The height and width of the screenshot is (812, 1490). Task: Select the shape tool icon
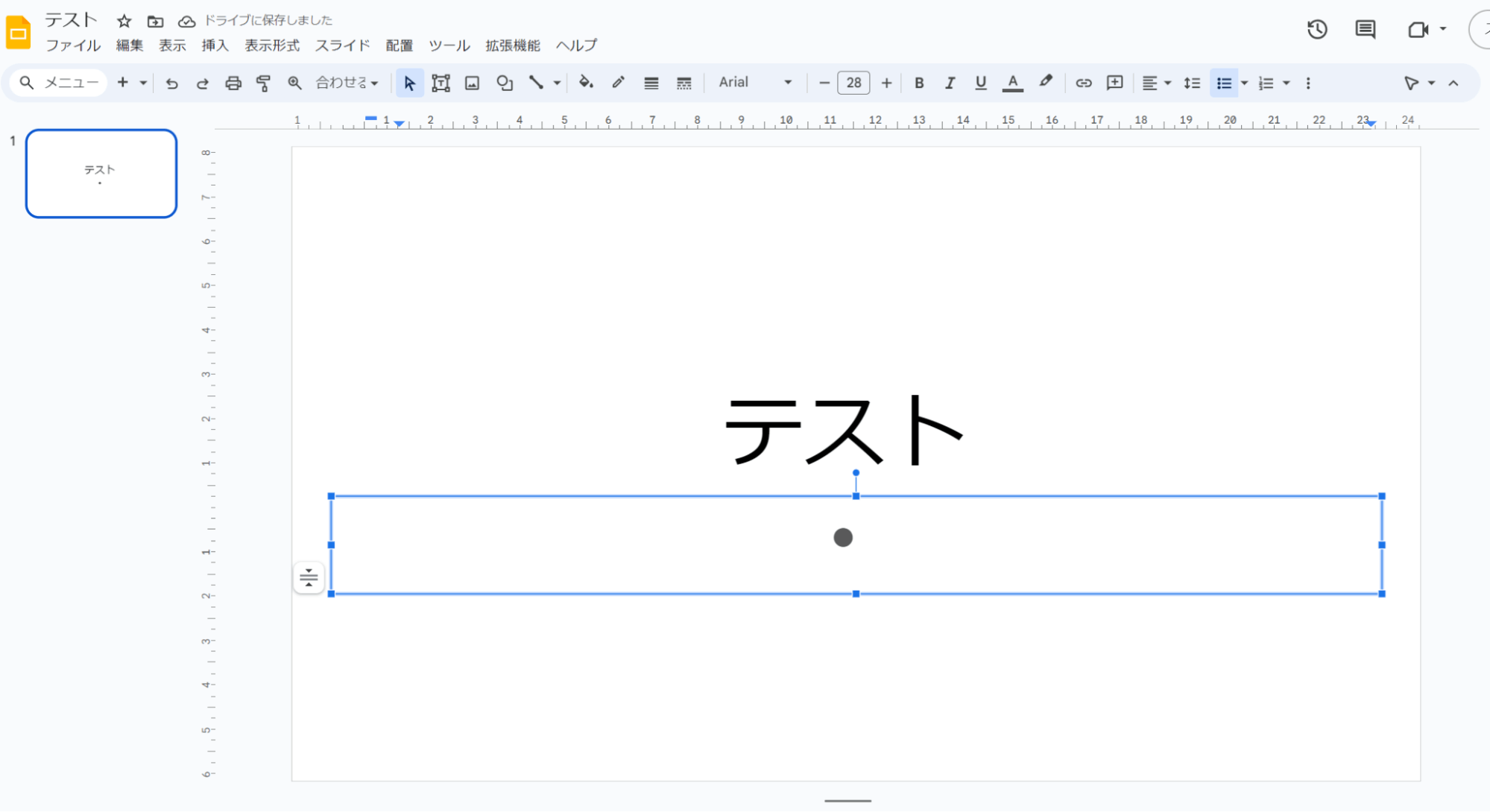pos(505,83)
